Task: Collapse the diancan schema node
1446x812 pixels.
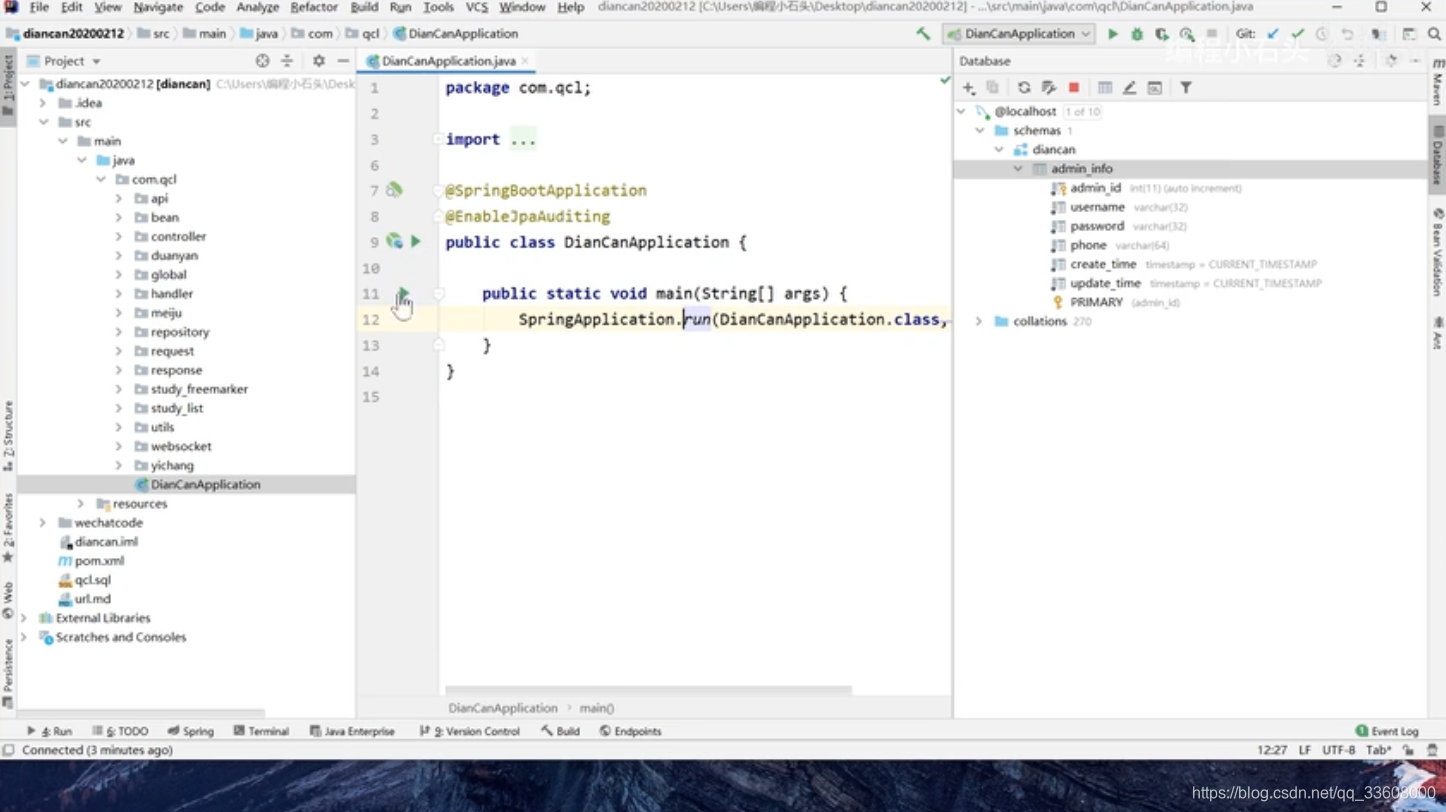Action: (x=999, y=150)
